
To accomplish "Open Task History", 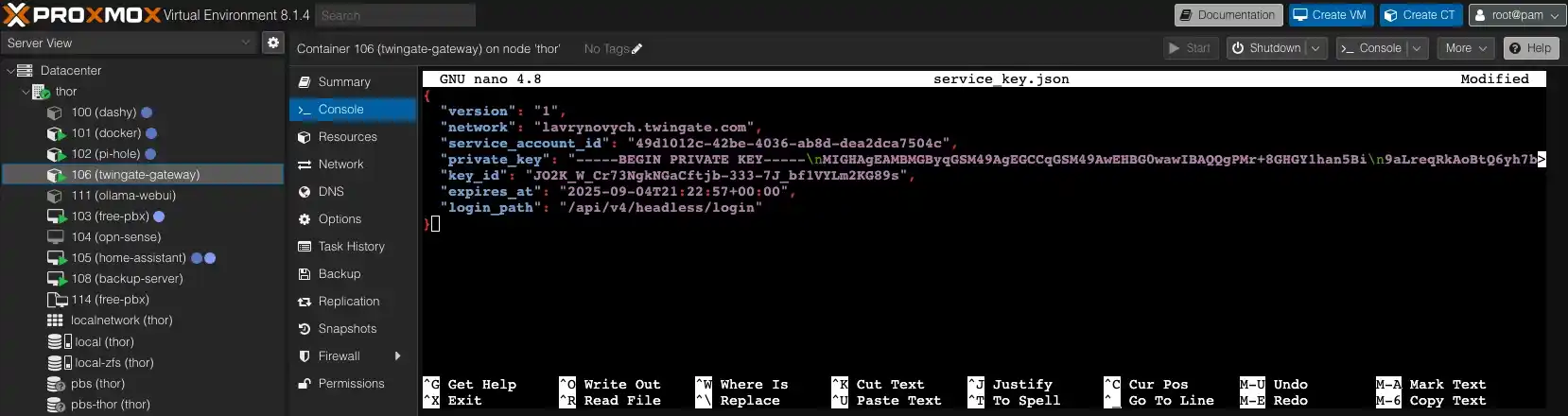I will pos(352,247).
